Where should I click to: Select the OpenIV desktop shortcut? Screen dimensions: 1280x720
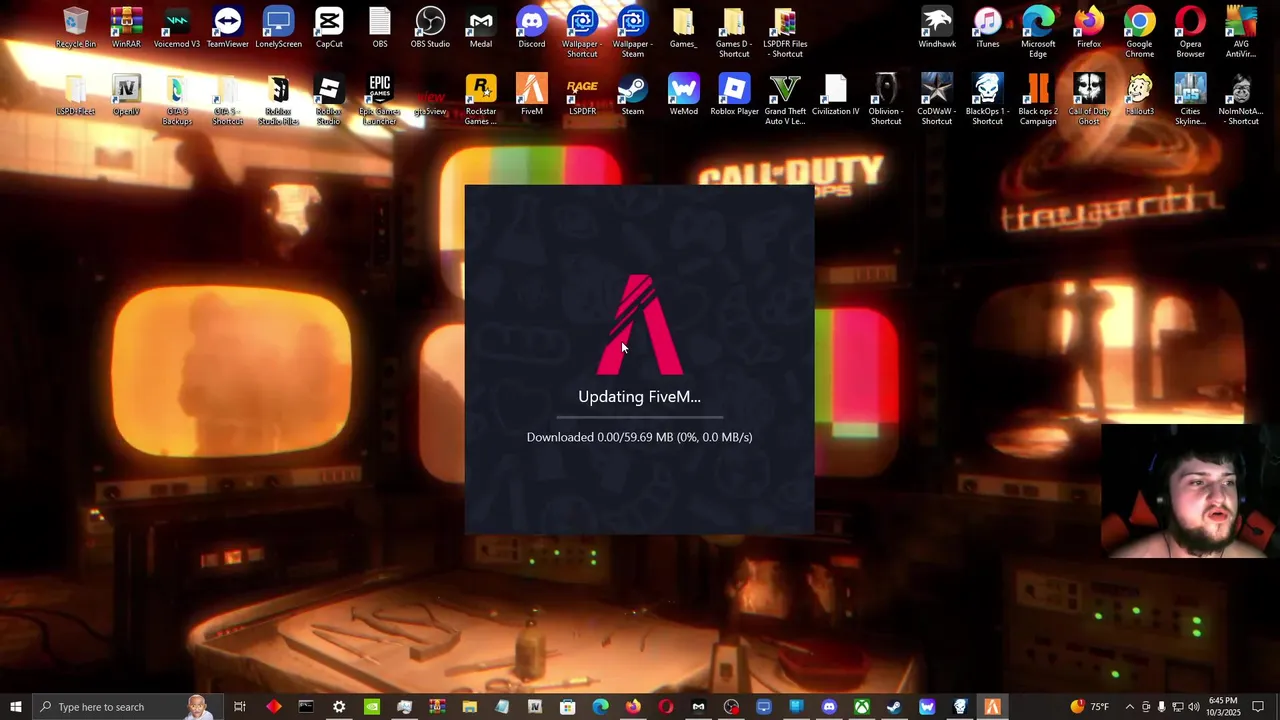coord(126,95)
